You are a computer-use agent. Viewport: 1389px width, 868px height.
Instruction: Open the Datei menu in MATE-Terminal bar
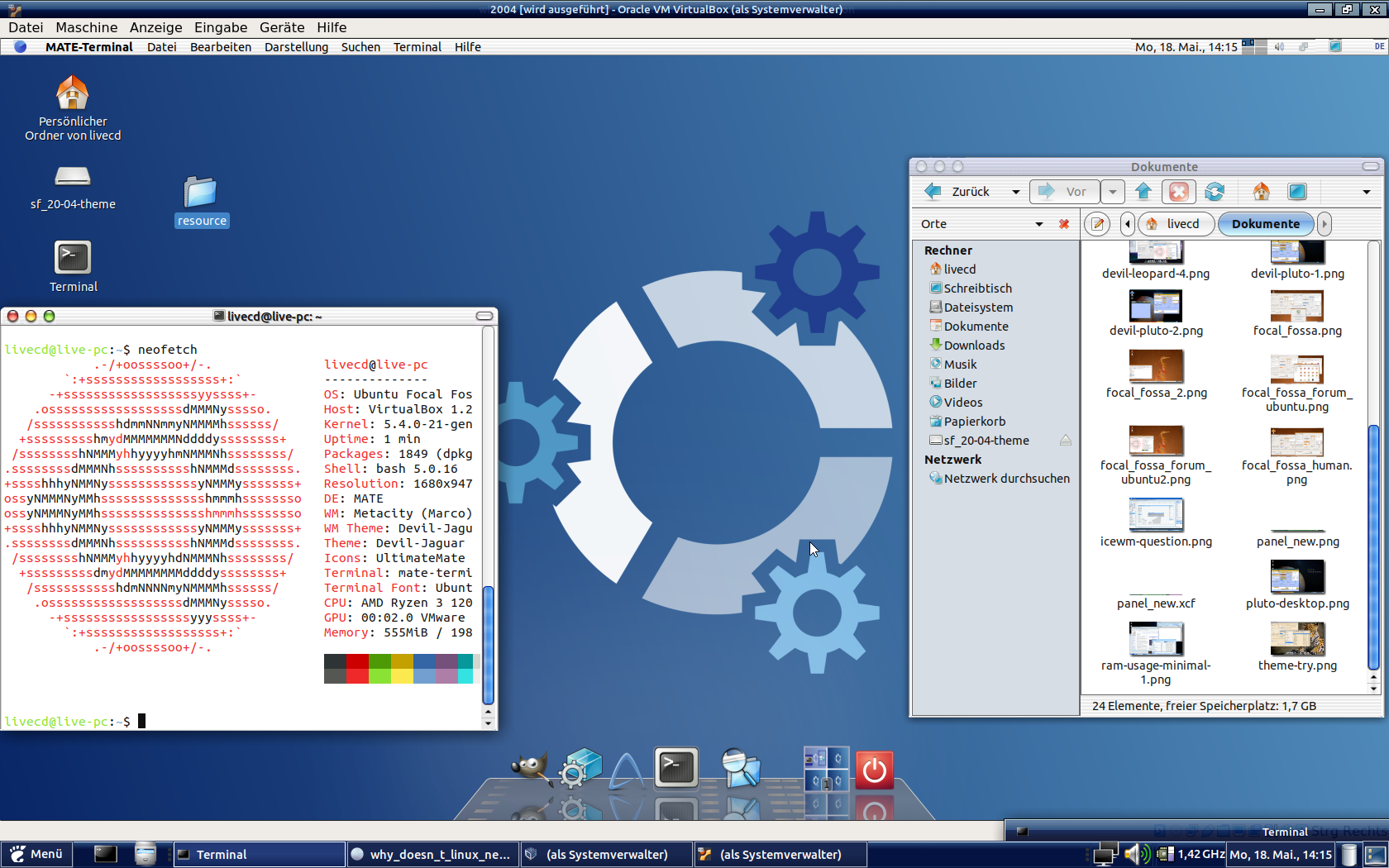(x=162, y=47)
